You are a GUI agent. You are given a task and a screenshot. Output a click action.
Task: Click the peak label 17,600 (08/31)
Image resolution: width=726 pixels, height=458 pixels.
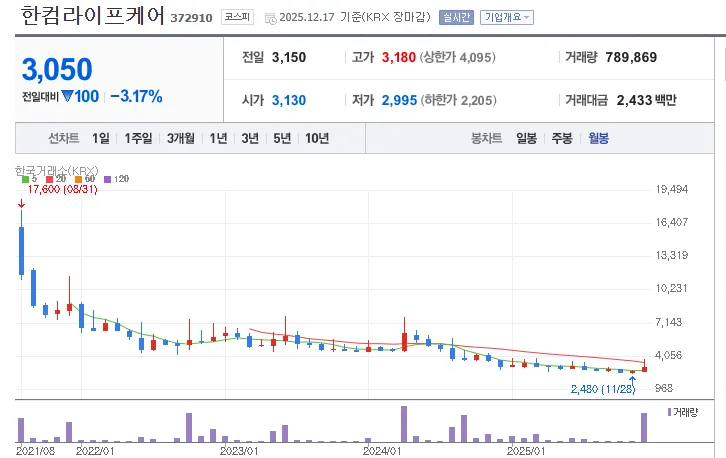tap(63, 189)
